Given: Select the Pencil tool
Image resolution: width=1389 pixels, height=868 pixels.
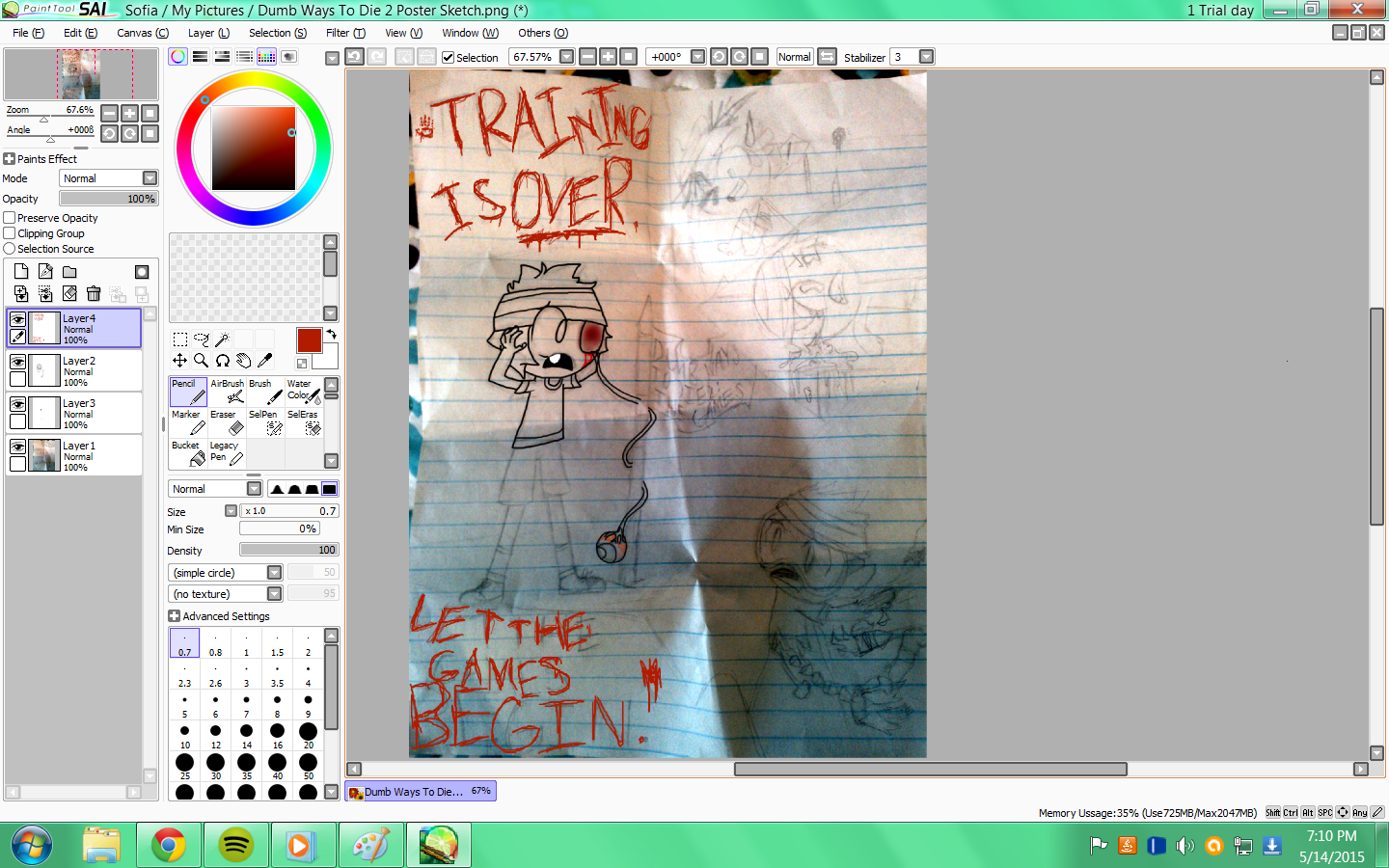Looking at the screenshot, I should click(x=188, y=392).
